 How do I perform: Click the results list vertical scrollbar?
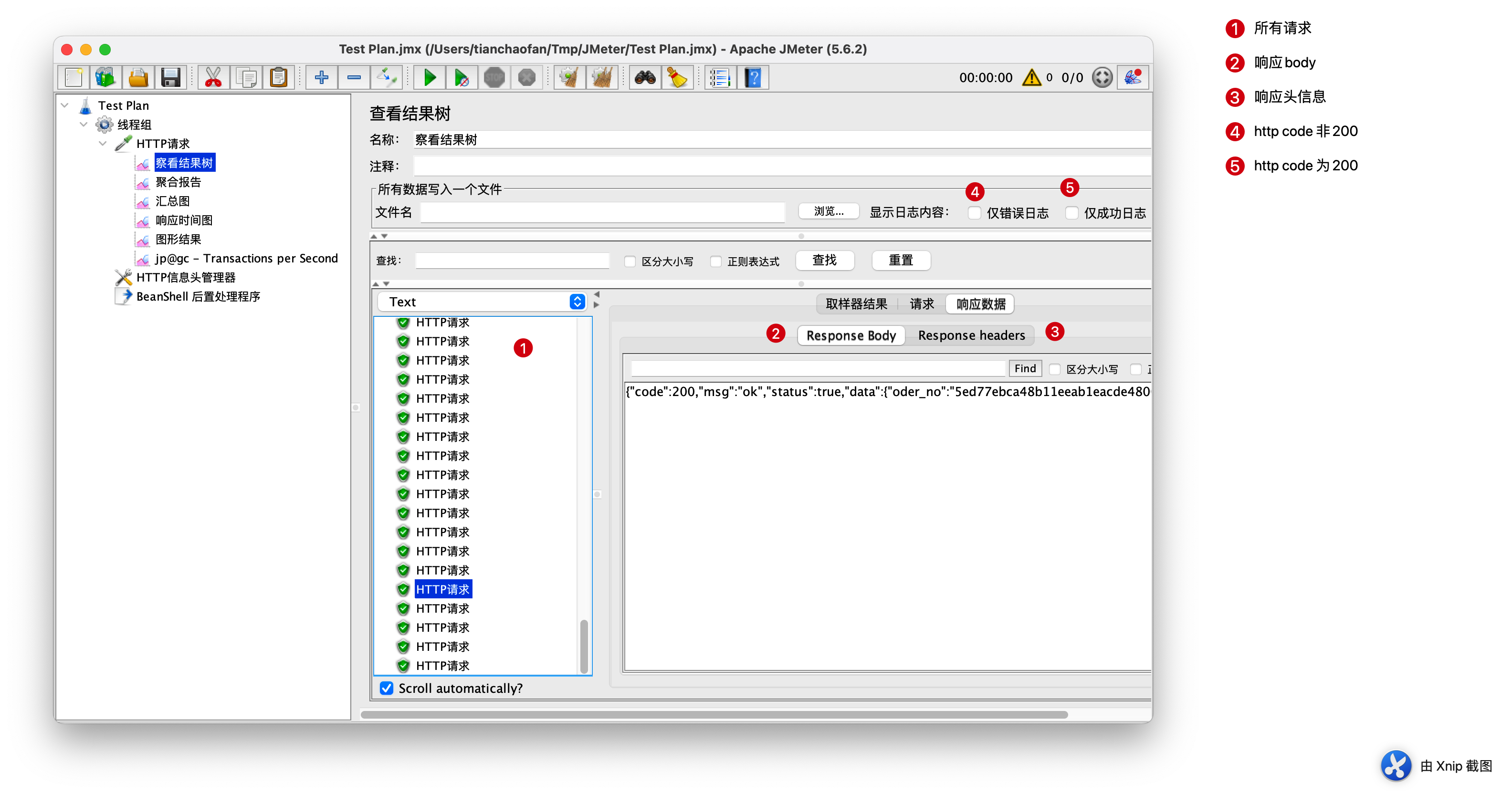click(584, 646)
